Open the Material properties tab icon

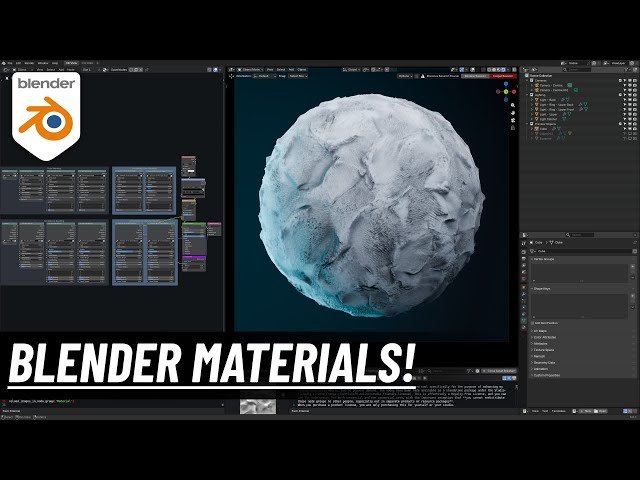tap(523, 327)
